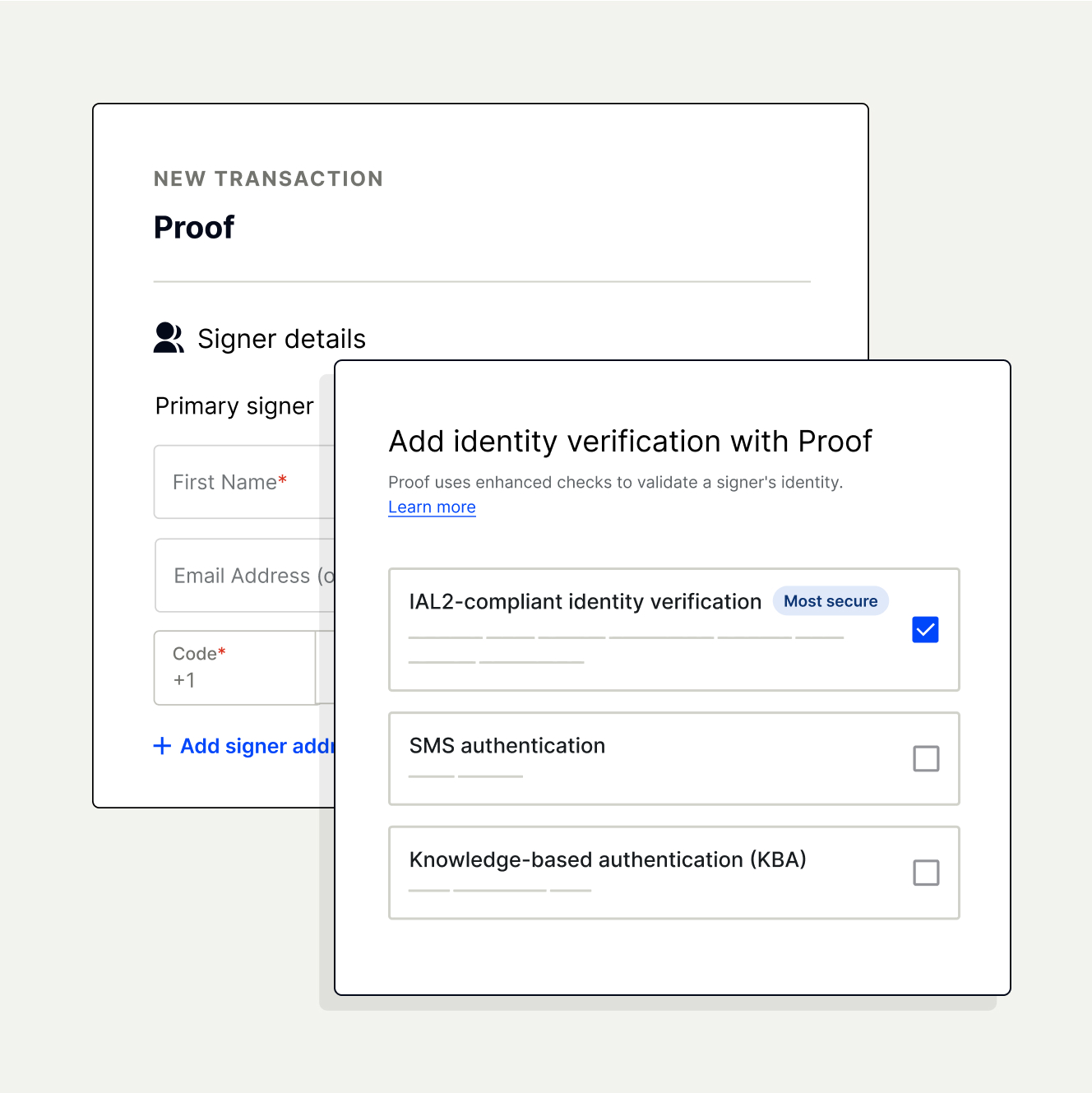Focus the First Name input field

coord(244,482)
